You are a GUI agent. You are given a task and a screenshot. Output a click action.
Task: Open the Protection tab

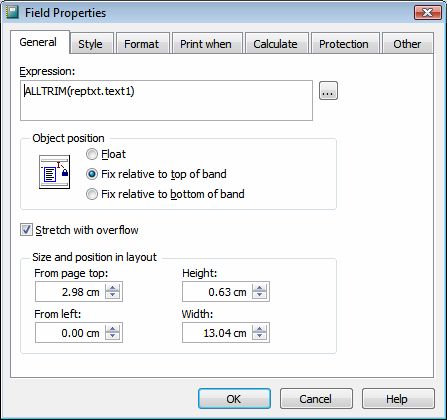pos(345,44)
